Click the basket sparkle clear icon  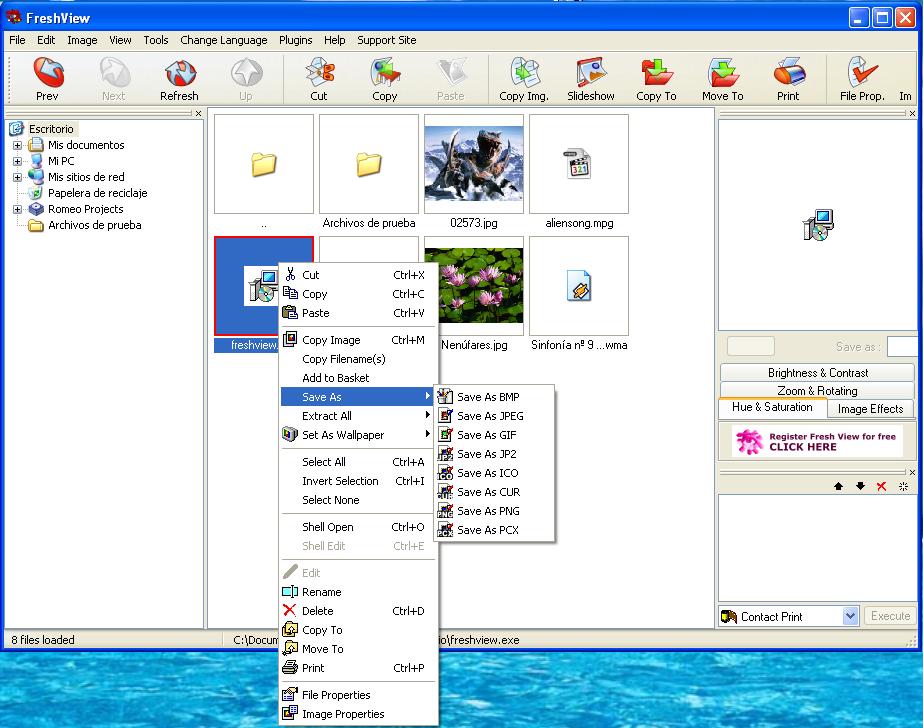pos(903,486)
